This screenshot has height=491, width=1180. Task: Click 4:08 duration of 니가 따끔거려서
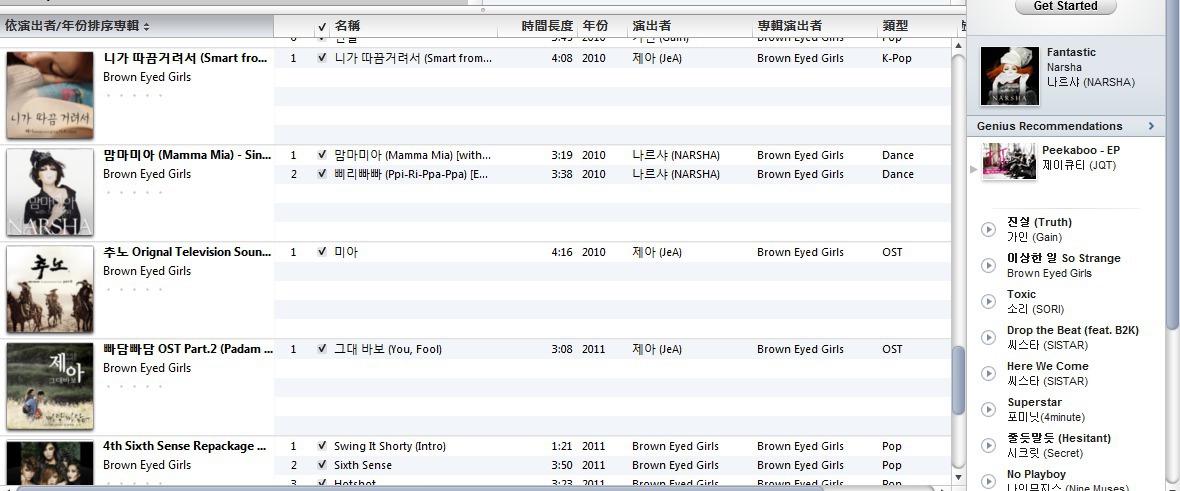[561, 57]
